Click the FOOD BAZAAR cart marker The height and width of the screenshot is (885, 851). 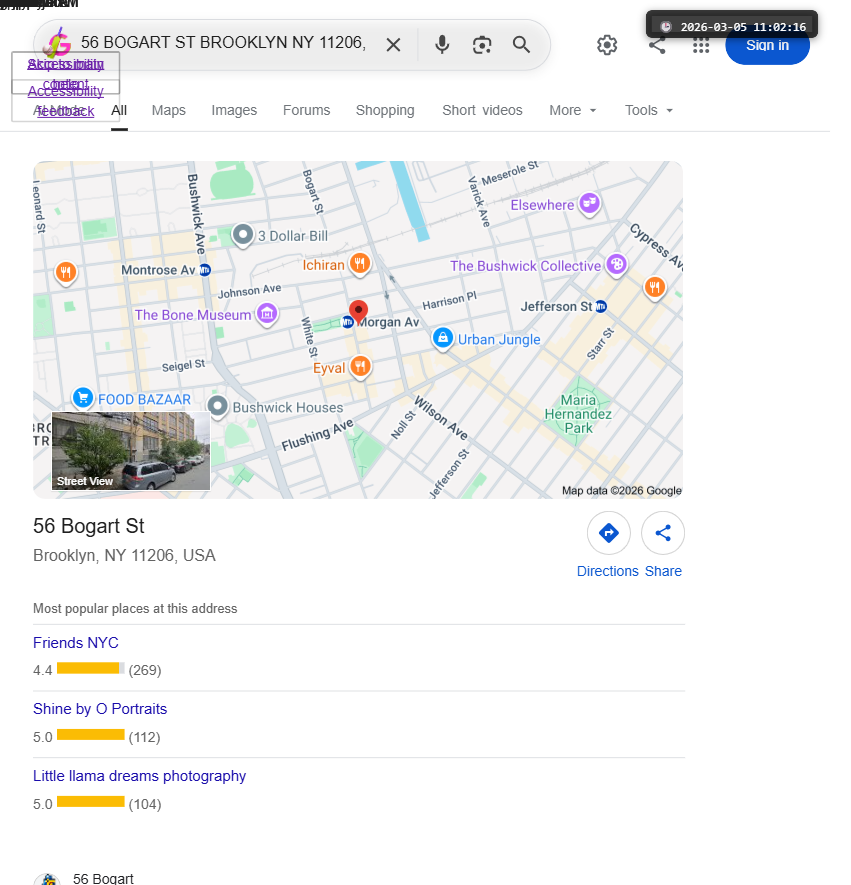[x=83, y=398]
